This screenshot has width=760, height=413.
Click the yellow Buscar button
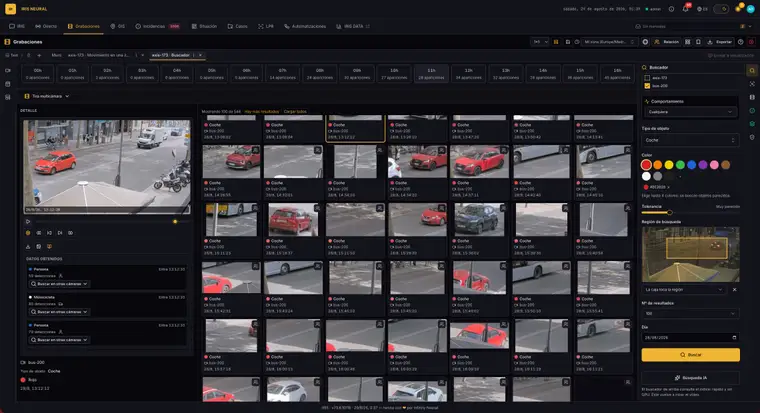coord(691,355)
